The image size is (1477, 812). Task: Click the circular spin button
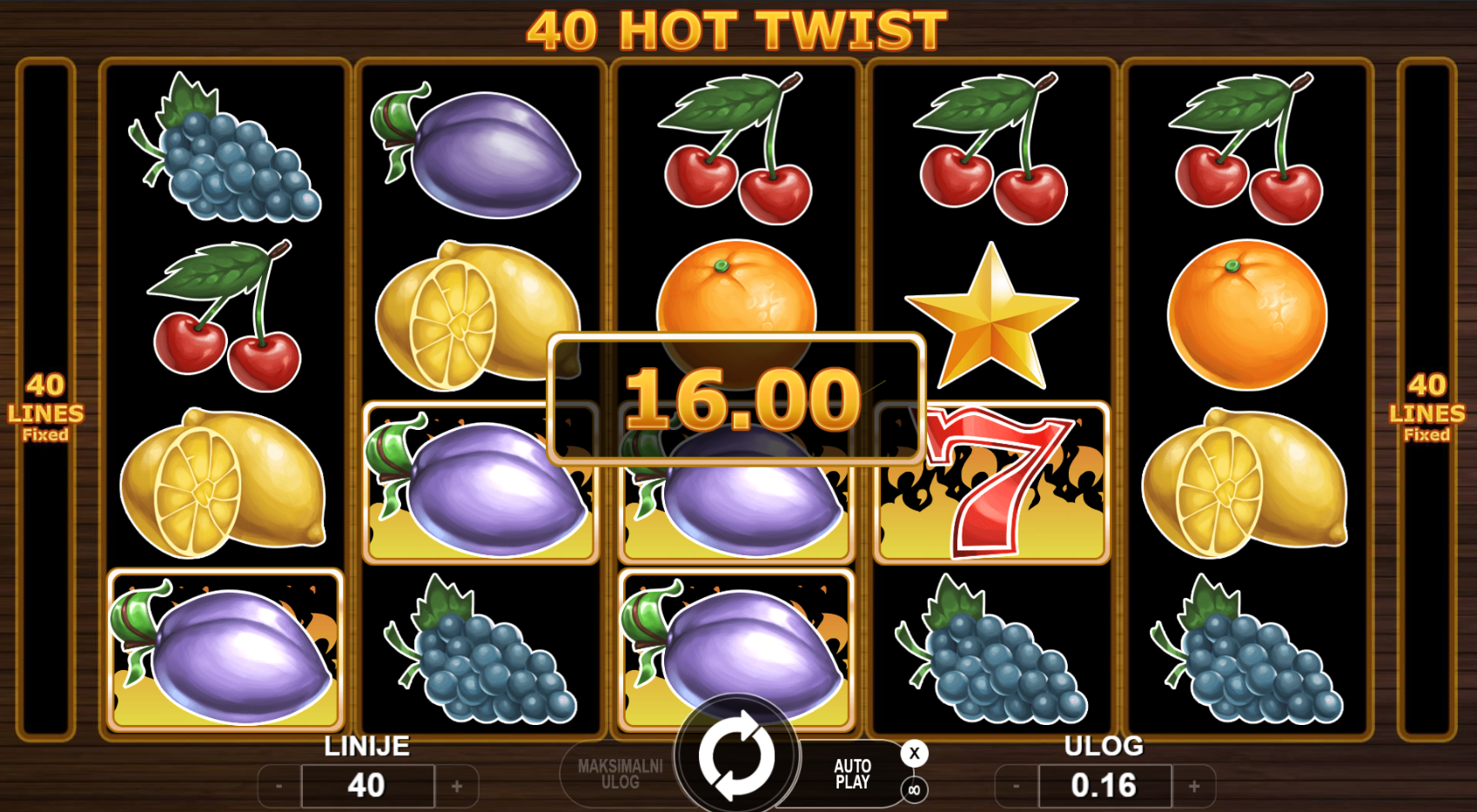pos(736,755)
